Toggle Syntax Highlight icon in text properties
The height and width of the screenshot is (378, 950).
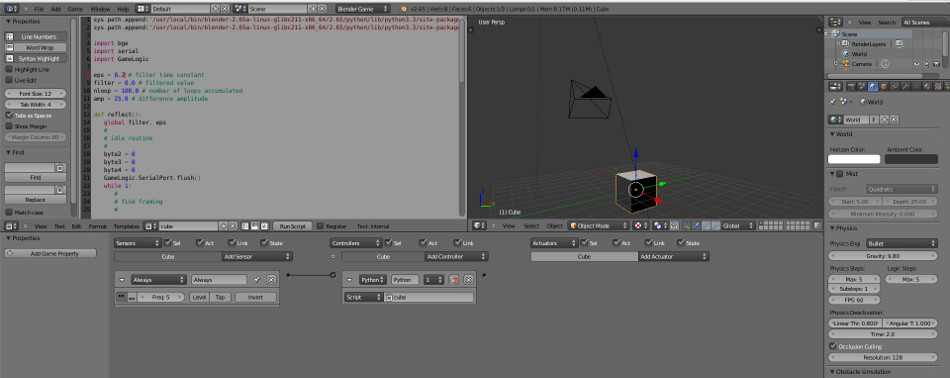(x=10, y=58)
